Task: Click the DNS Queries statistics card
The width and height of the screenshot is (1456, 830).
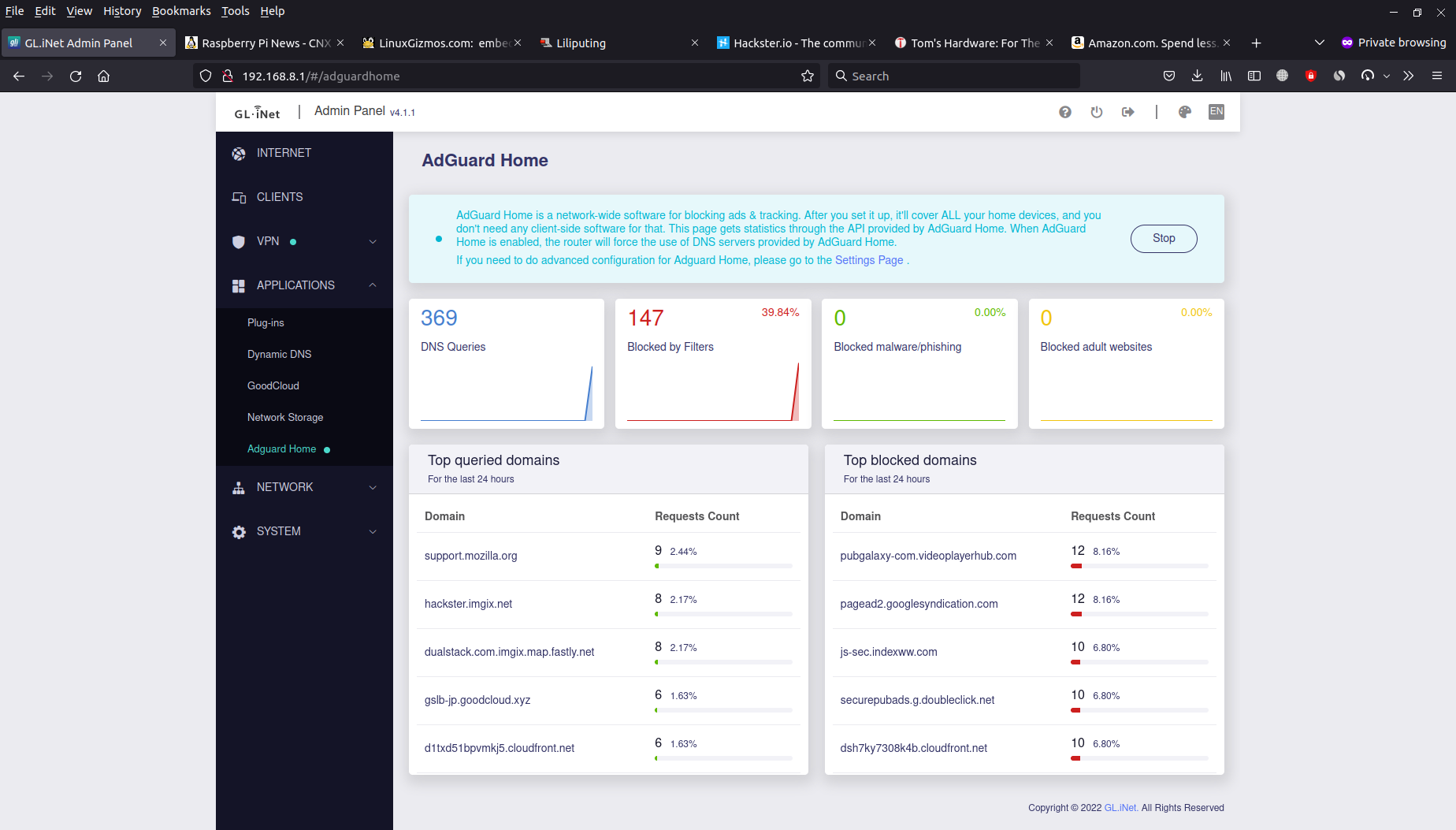Action: point(506,363)
